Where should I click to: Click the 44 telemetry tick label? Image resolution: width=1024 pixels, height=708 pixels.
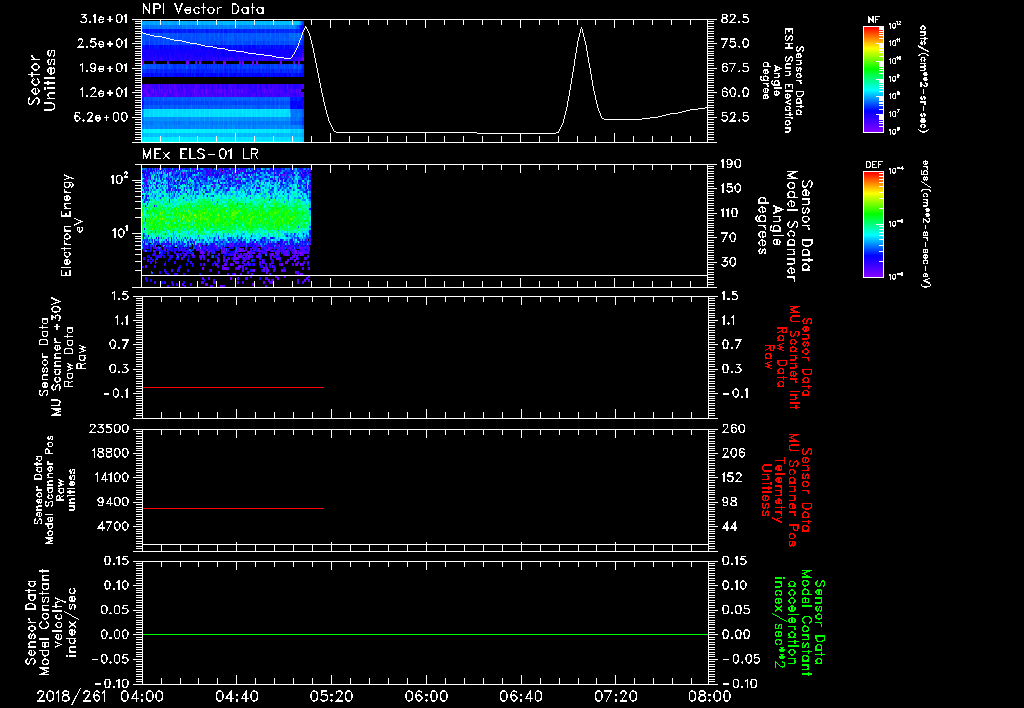click(x=729, y=526)
